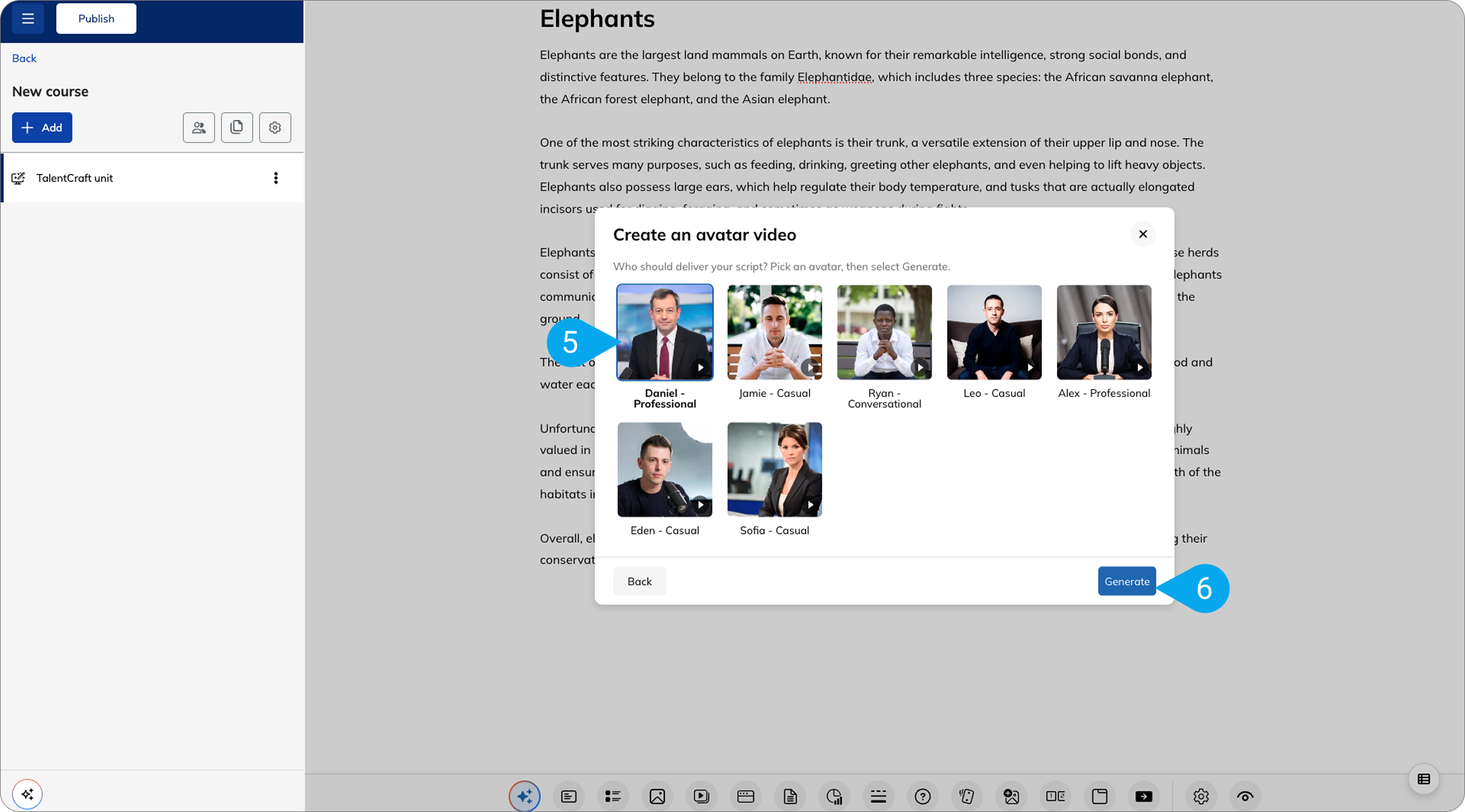Open the AI sparkle tool in the bottom toolbar
Viewport: 1465px width, 812px height.
tap(525, 796)
